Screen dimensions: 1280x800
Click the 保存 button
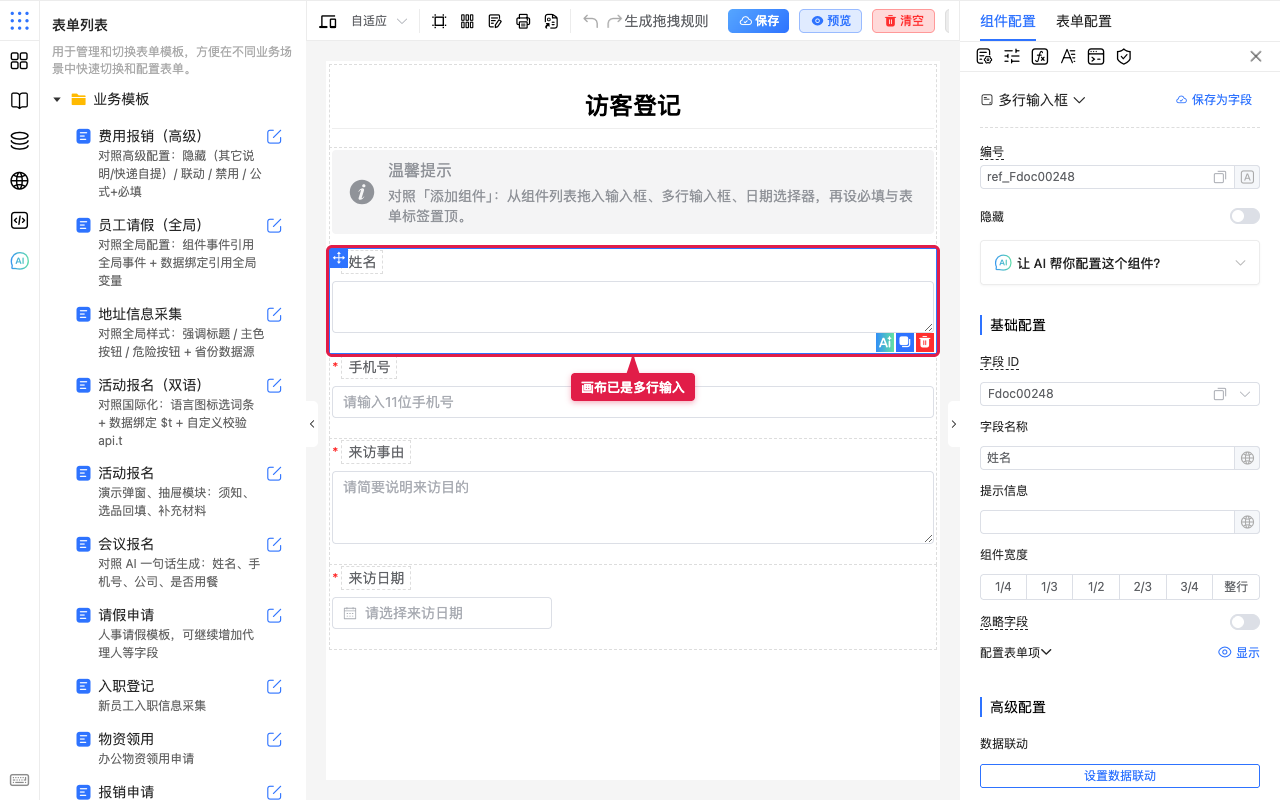(x=758, y=21)
